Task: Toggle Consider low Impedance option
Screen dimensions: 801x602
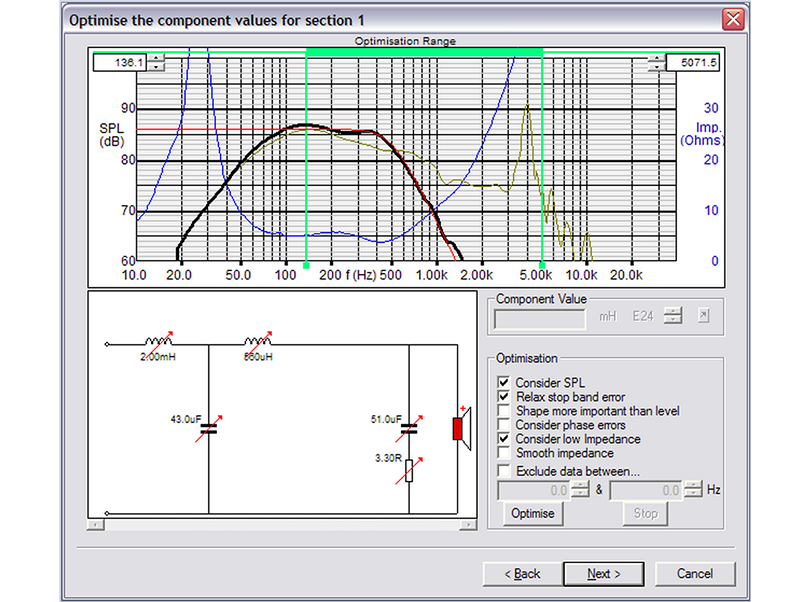Action: click(503, 439)
